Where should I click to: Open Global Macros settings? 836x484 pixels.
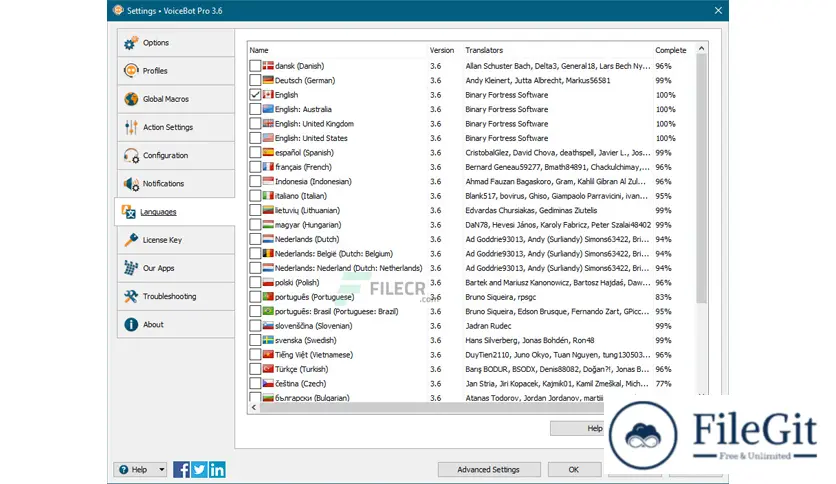tap(176, 99)
